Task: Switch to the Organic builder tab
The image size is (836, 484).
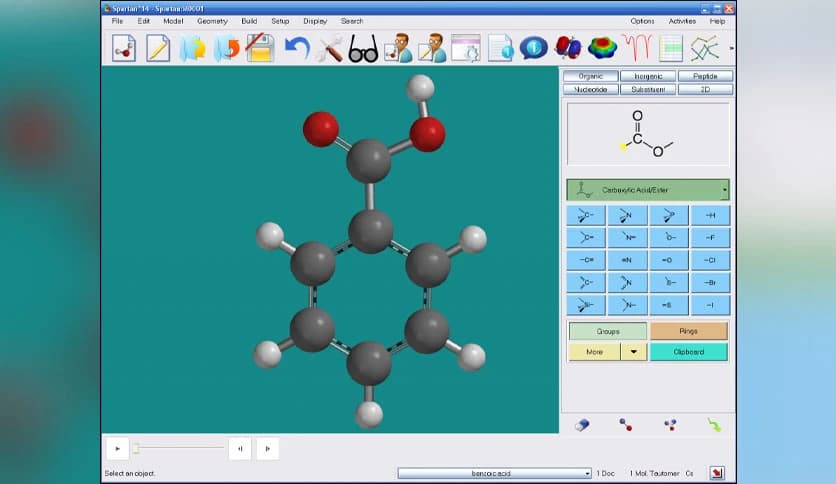Action: click(x=590, y=76)
